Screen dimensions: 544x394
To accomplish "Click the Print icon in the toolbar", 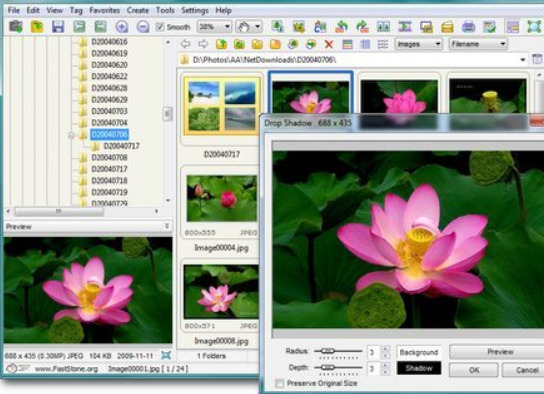I will coord(468,26).
